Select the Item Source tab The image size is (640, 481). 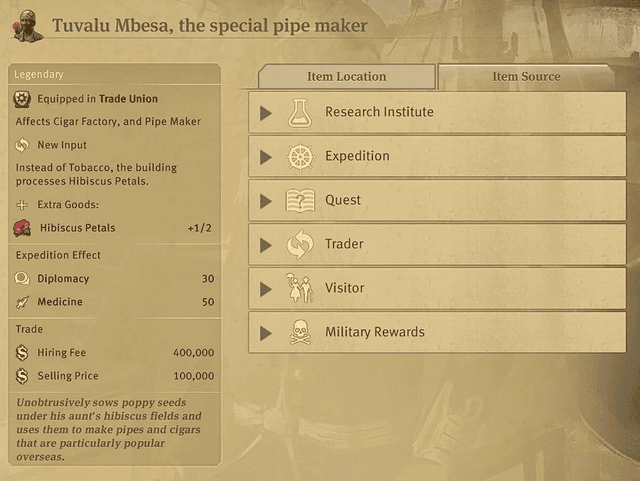pos(526,77)
